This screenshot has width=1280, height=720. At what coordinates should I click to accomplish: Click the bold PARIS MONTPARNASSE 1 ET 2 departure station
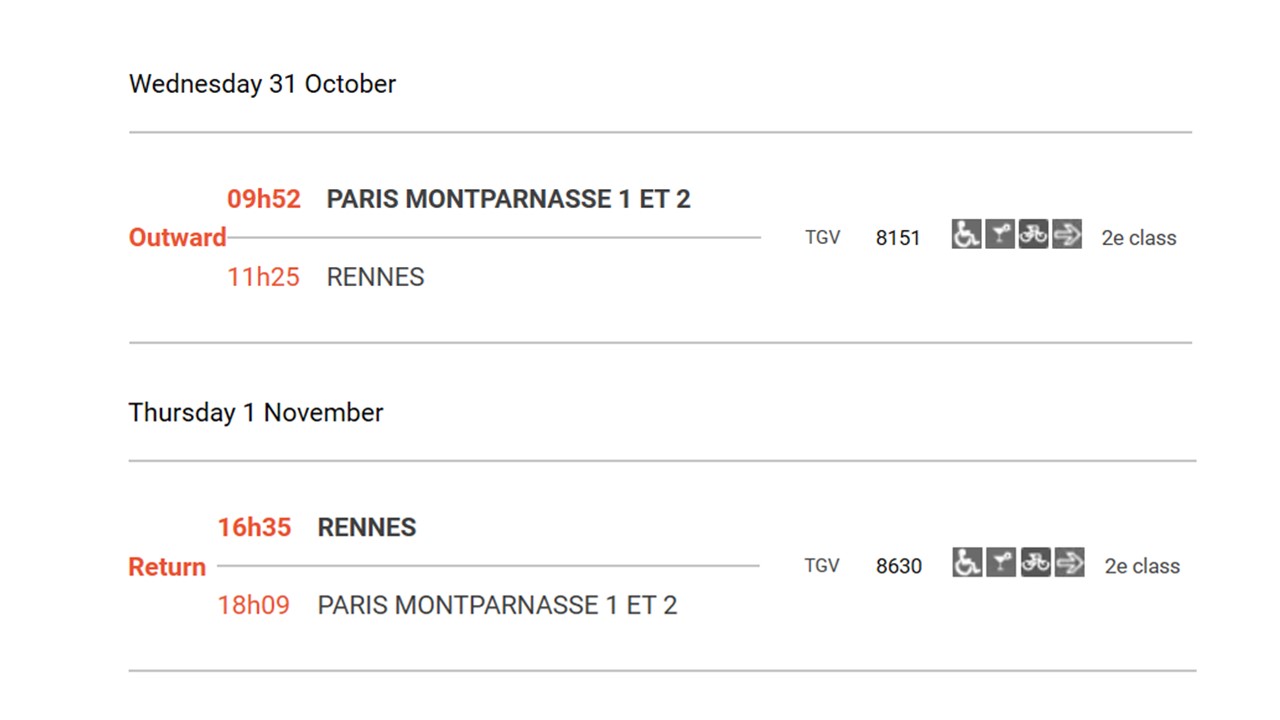(508, 199)
